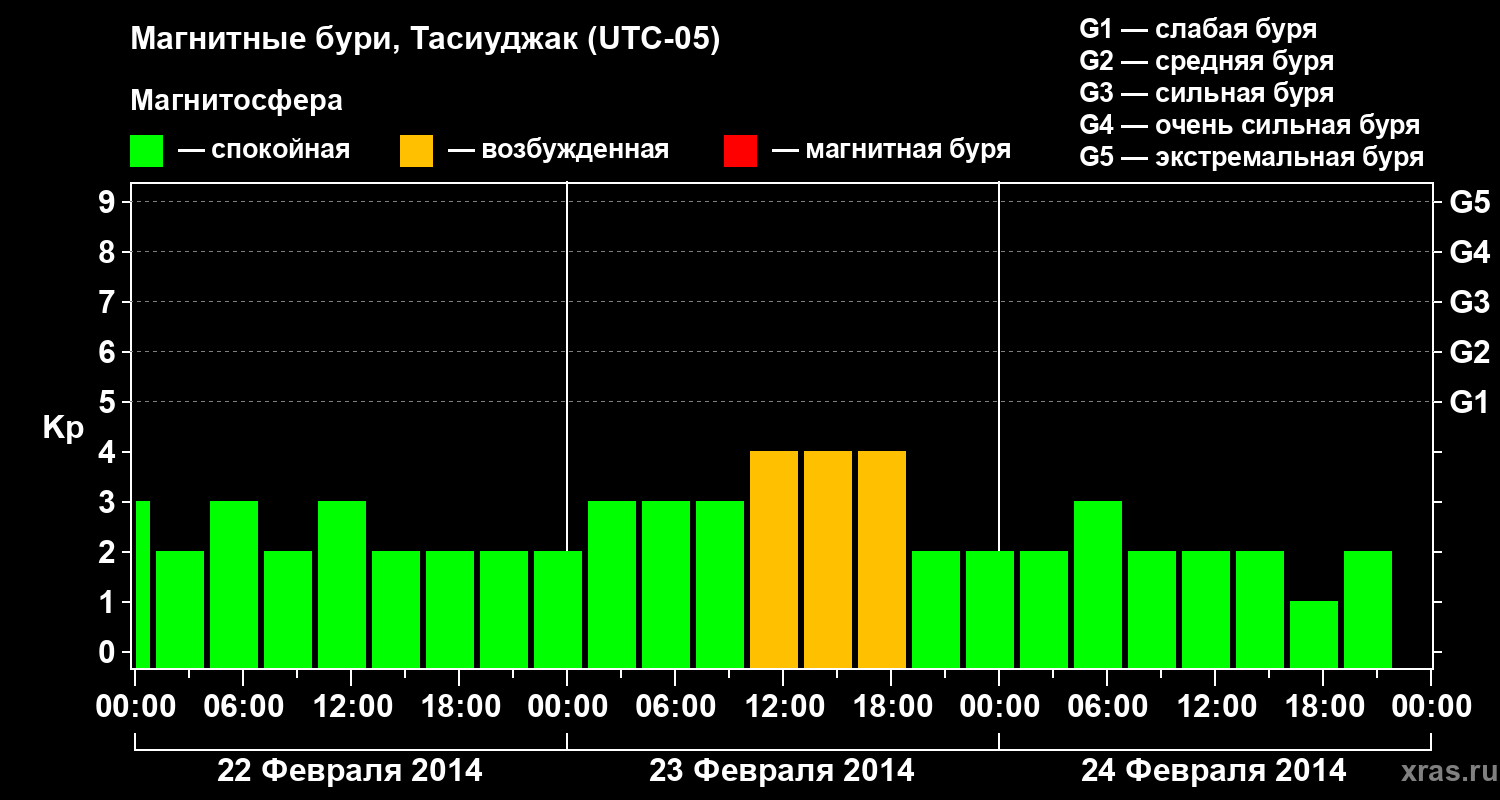The image size is (1500, 800).
Task: Click the G5 label on the right axis
Action: (x=1469, y=202)
